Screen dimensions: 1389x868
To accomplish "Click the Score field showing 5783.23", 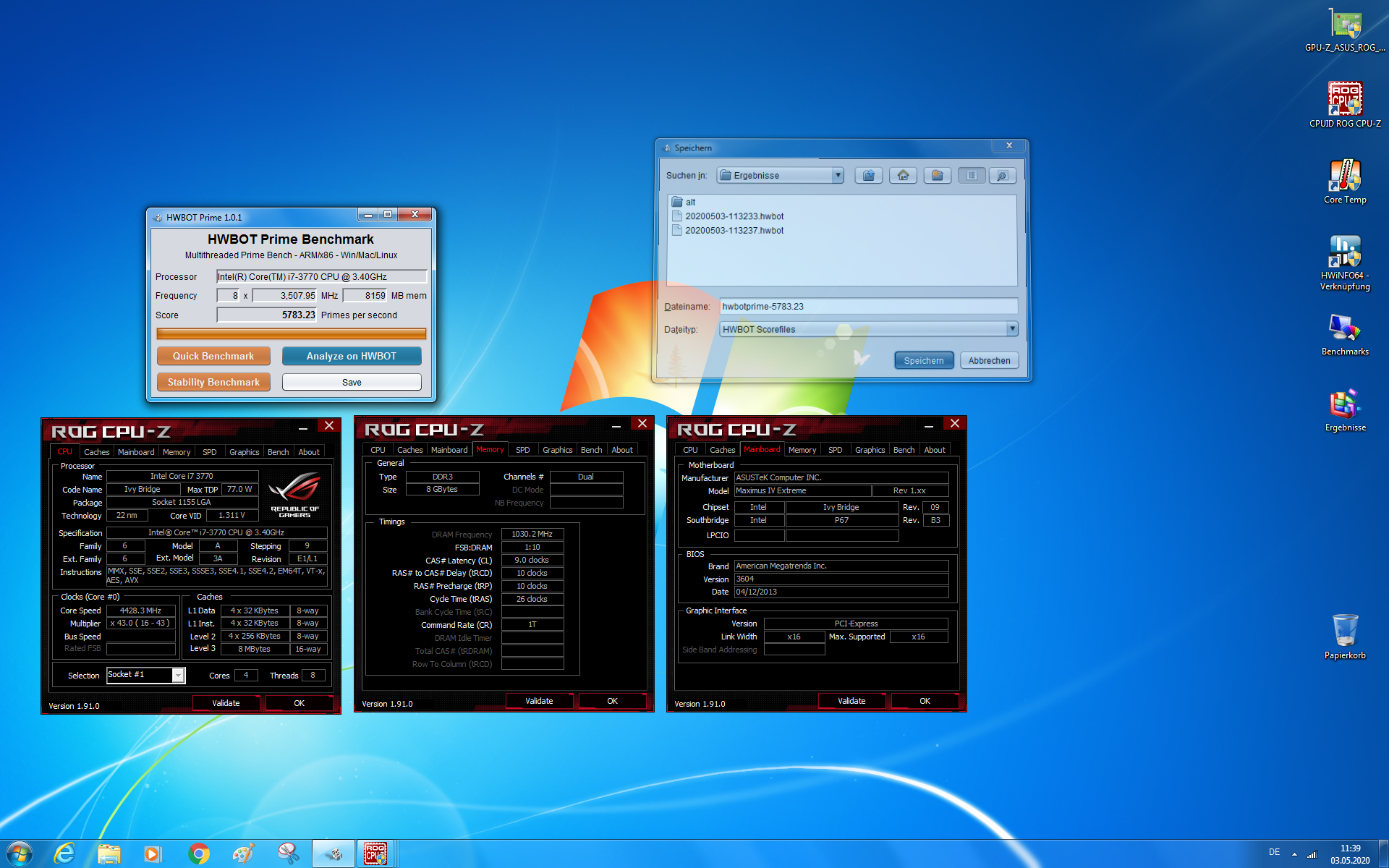I will 266,315.
